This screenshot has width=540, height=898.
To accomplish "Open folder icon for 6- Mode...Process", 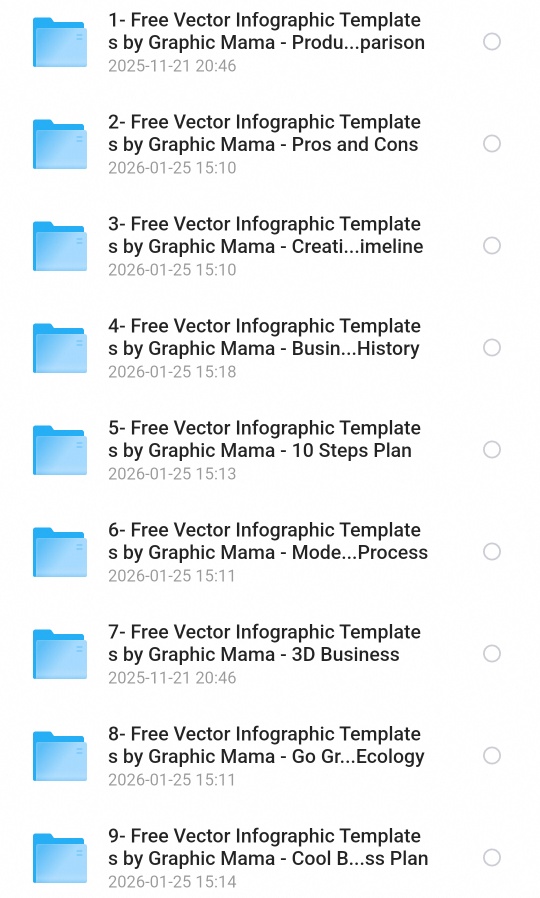I will [60, 552].
